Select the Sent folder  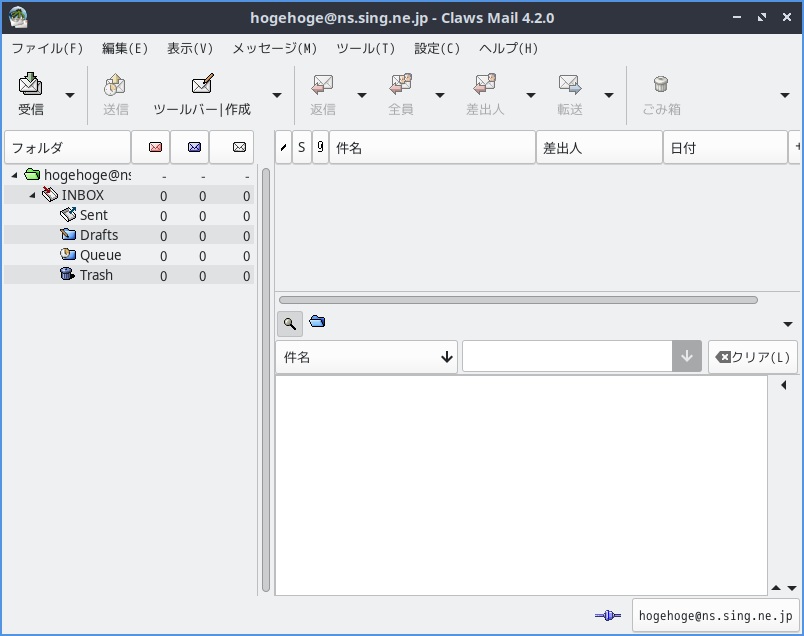pyautogui.click(x=129, y=215)
